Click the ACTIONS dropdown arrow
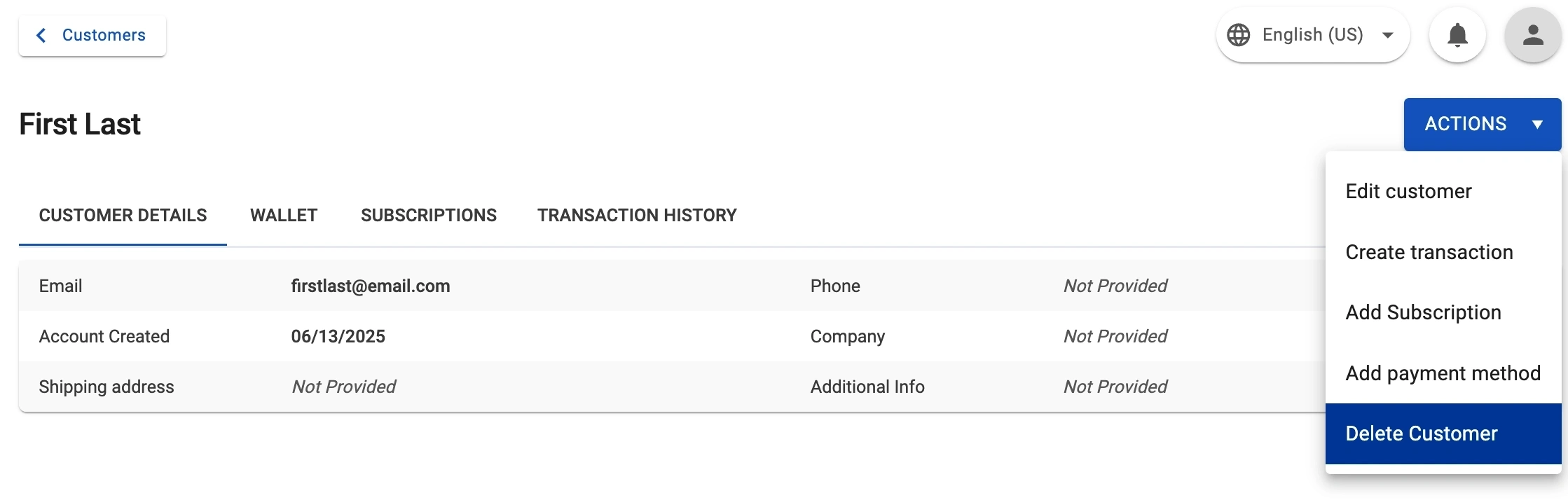Viewport: 1568px width, 500px height. [1537, 125]
